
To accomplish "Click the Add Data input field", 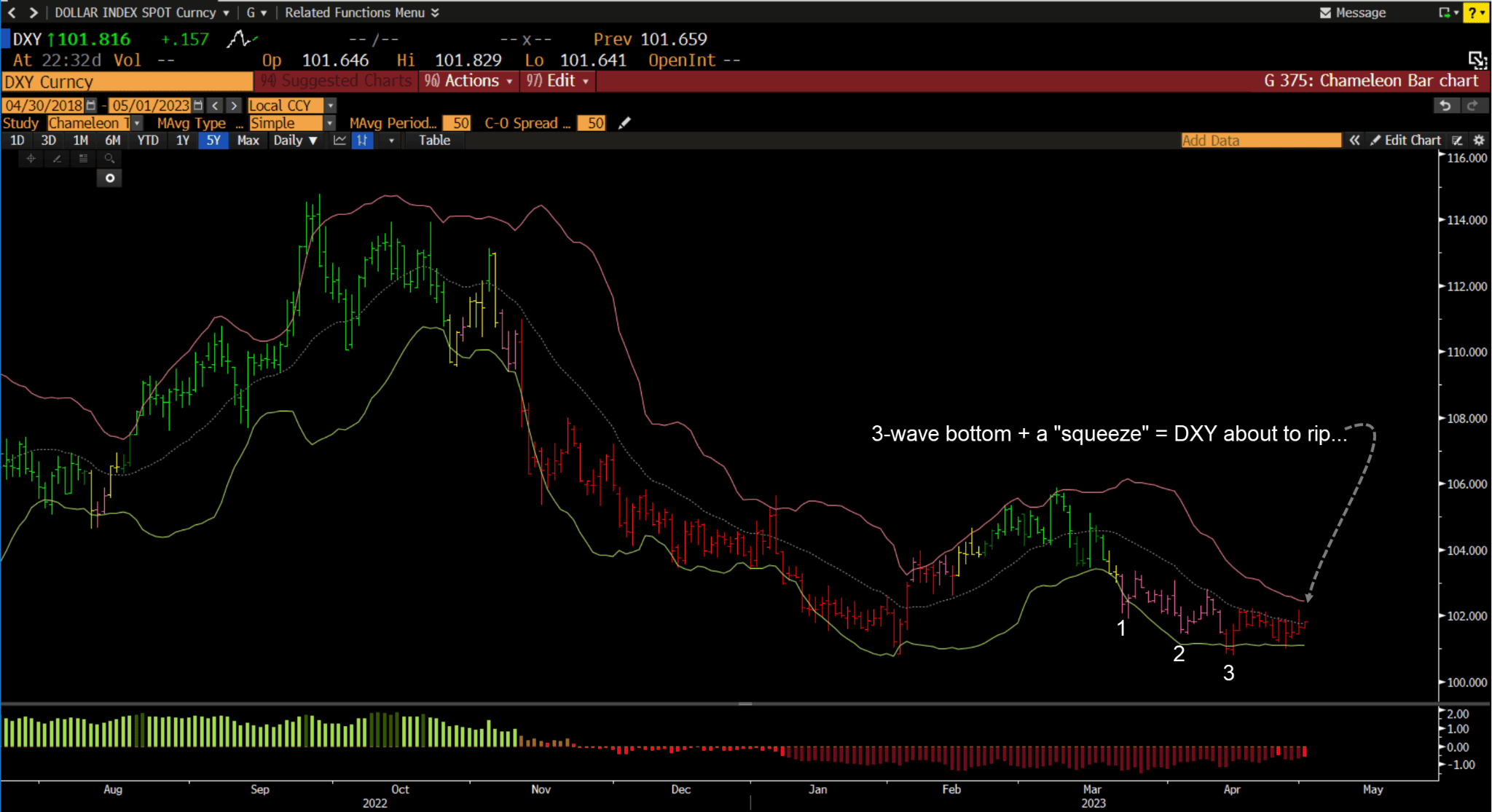I will pos(1260,141).
